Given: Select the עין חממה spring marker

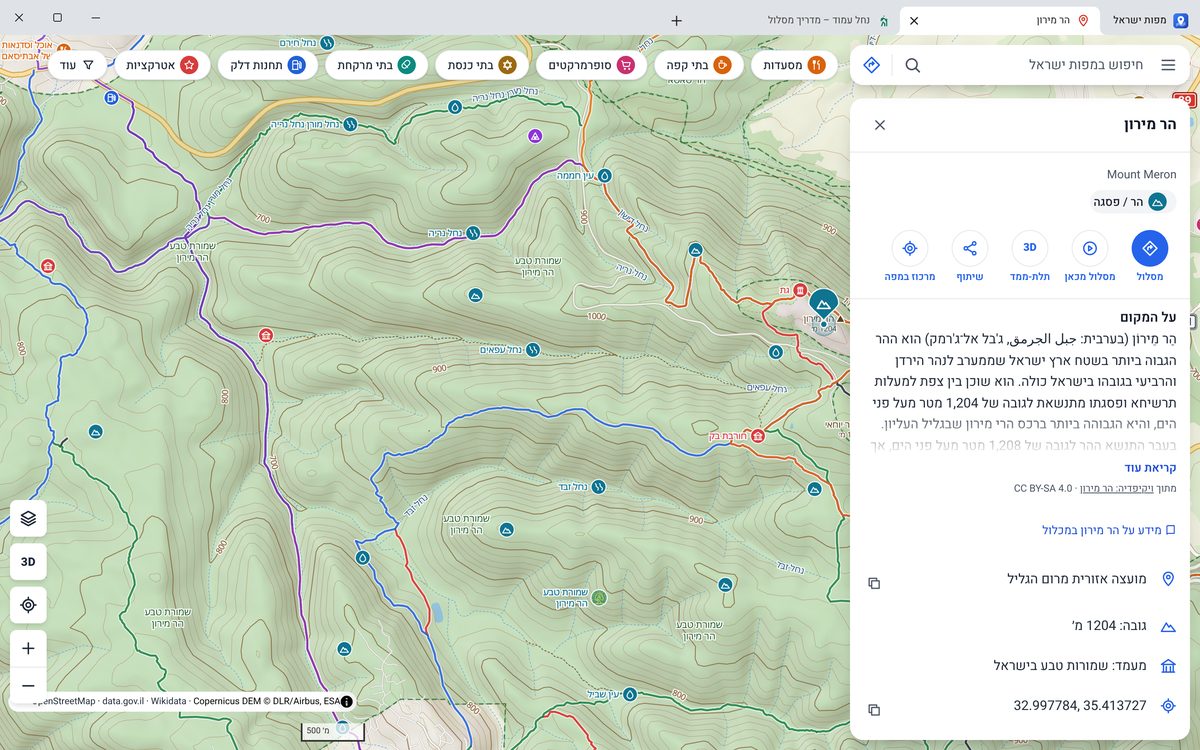Looking at the screenshot, I should point(604,175).
